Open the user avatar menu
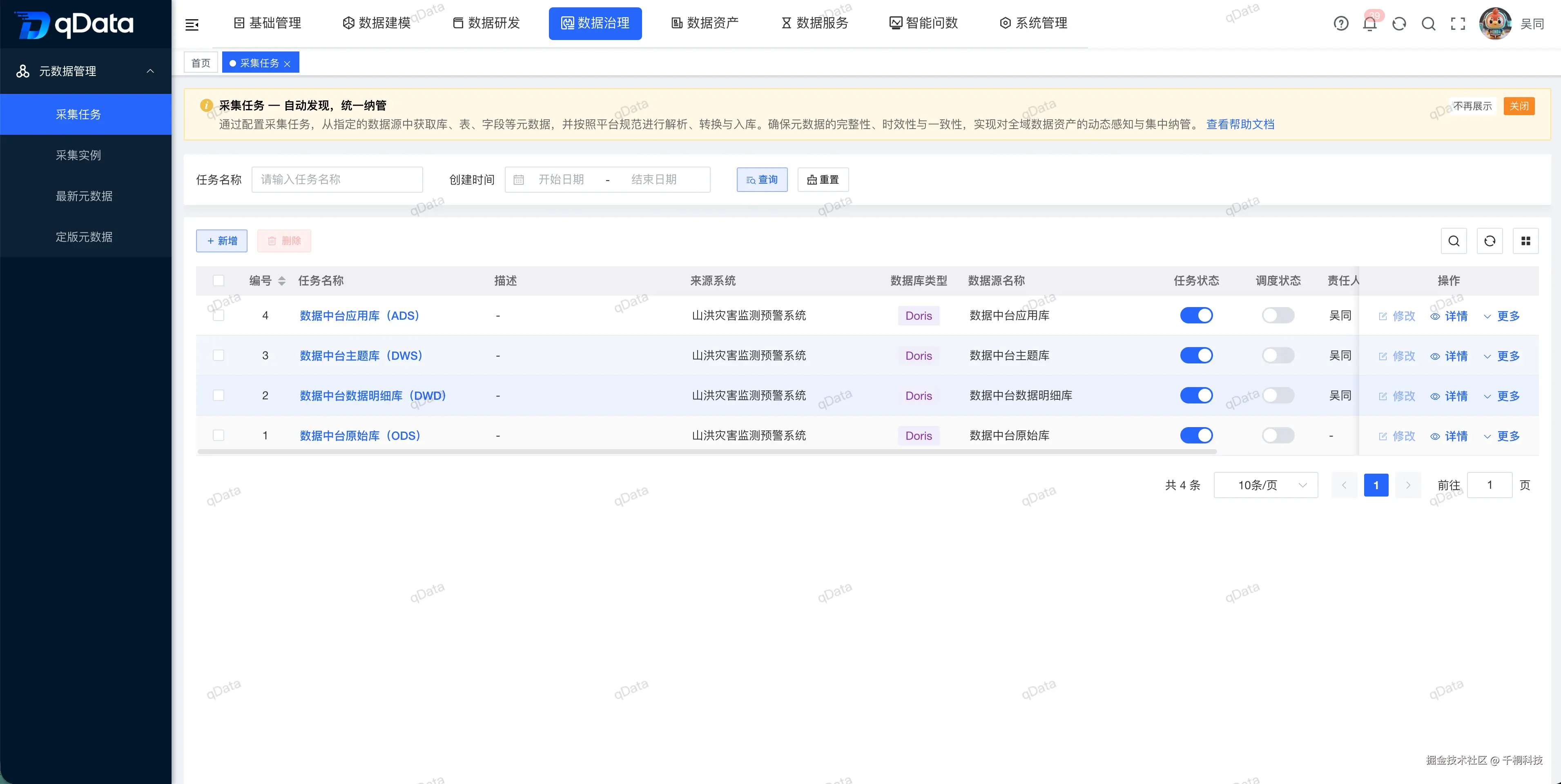 point(1495,24)
